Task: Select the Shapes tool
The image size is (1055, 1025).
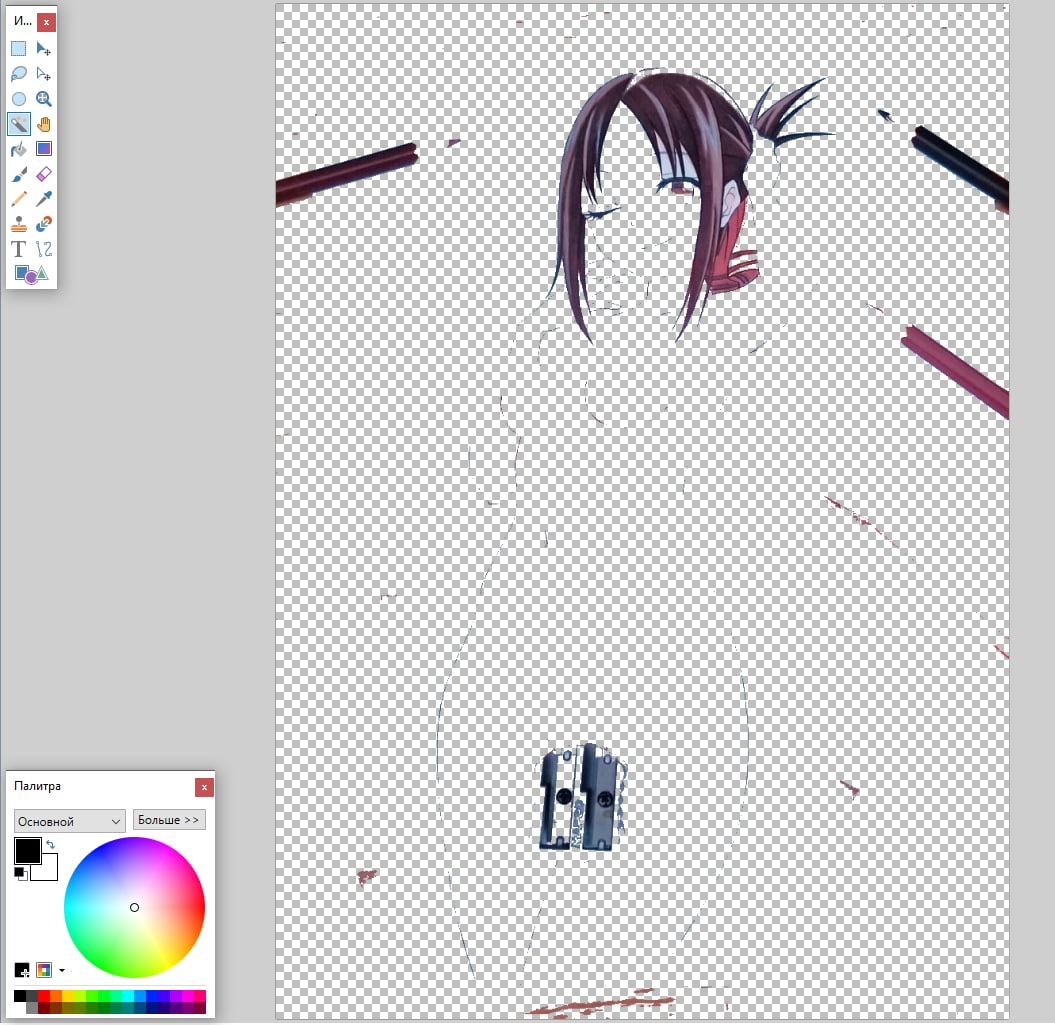Action: pyautogui.click(x=31, y=274)
